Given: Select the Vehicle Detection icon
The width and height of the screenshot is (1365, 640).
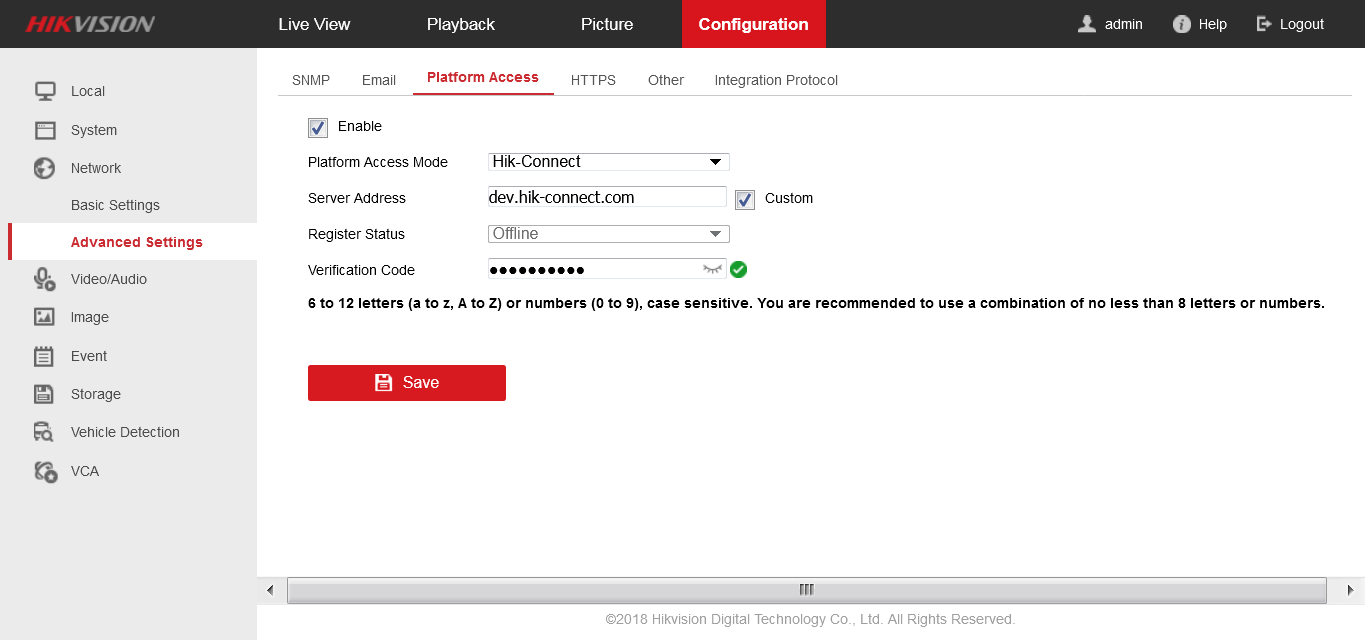Looking at the screenshot, I should click(x=45, y=432).
